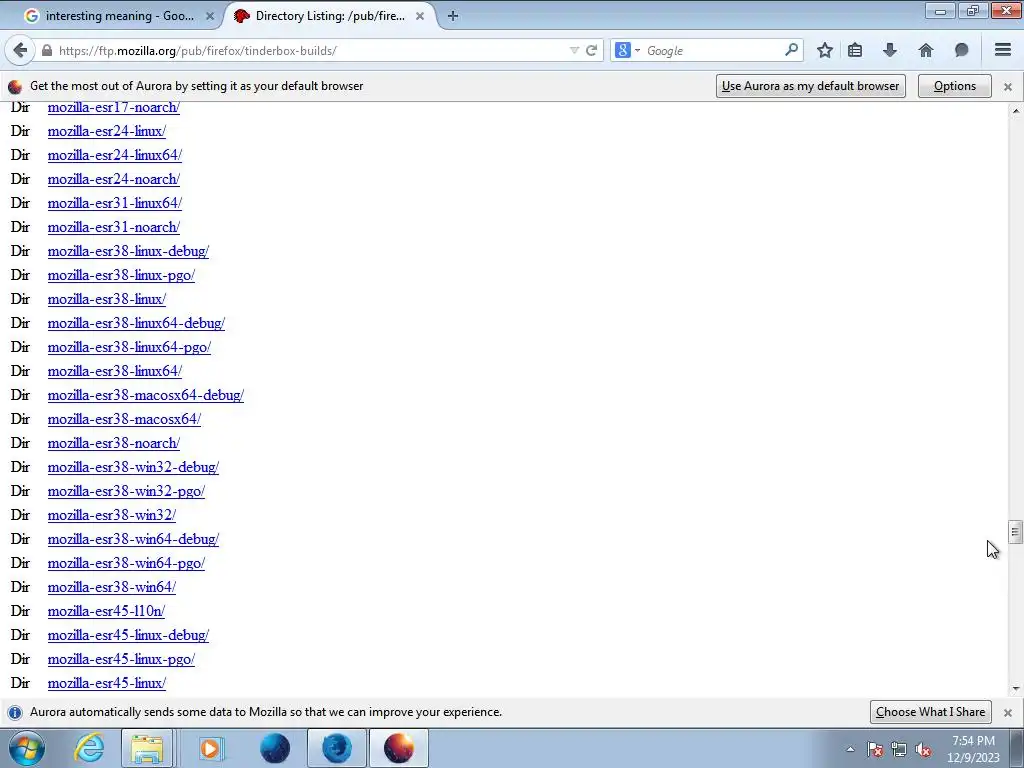Open mozilla-esr38-win32/ link
The width and height of the screenshot is (1024, 768).
coord(112,515)
